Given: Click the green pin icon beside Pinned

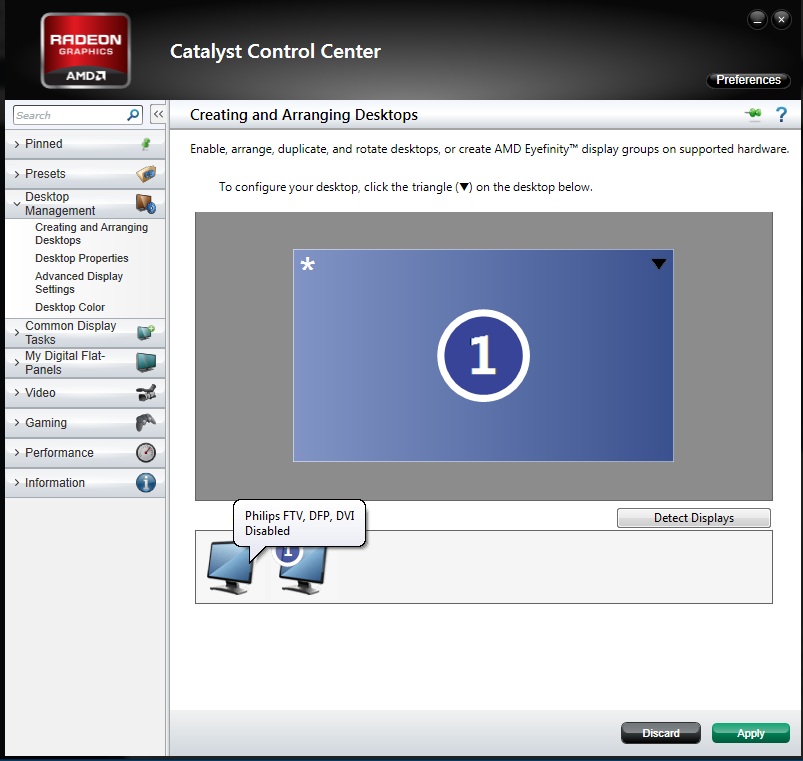Looking at the screenshot, I should pyautogui.click(x=146, y=144).
